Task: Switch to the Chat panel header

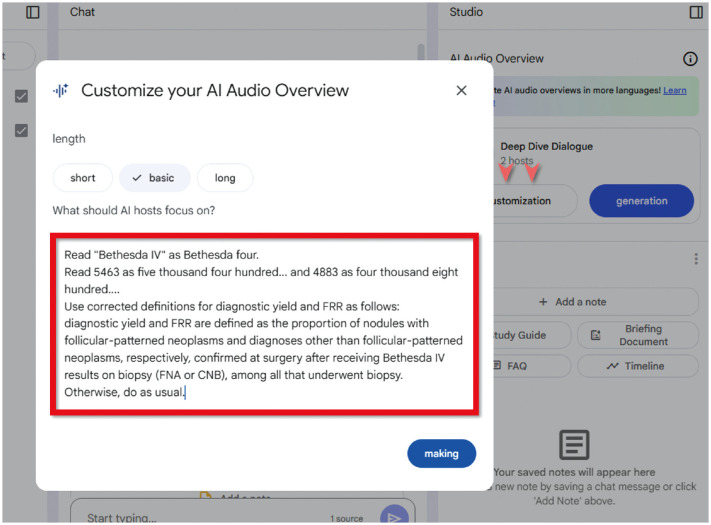Action: (83, 12)
